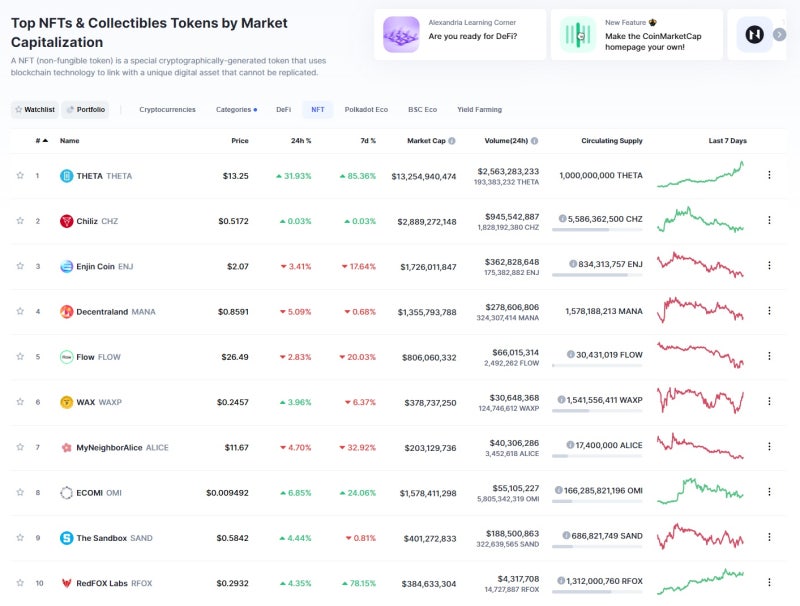Click the ECOMI circular logo

(x=66, y=493)
